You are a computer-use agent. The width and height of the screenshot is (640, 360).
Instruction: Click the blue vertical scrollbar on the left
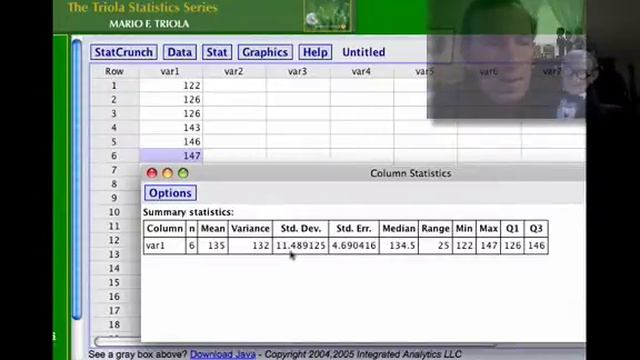[77, 180]
